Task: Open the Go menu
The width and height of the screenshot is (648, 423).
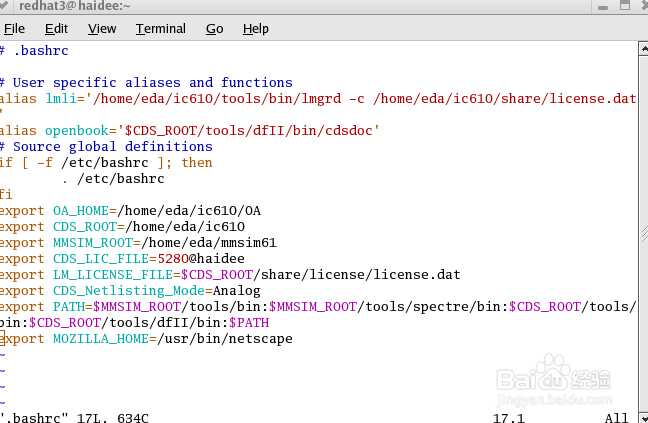Action: click(214, 29)
